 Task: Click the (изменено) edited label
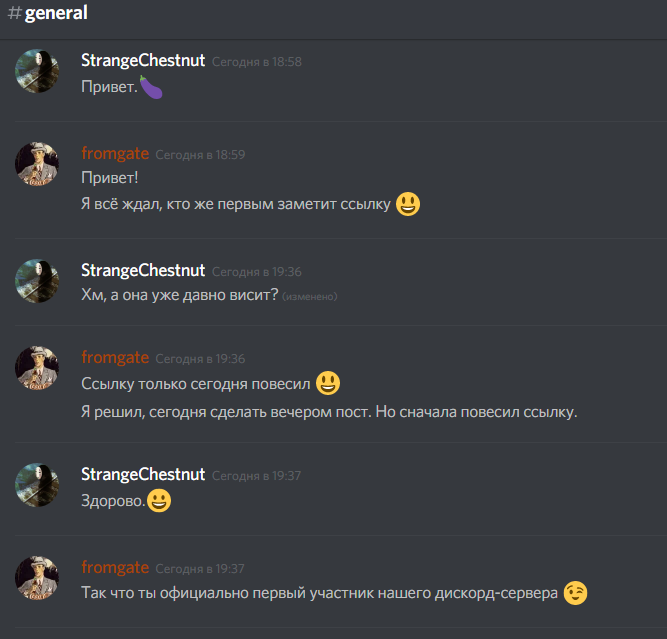pyautogui.click(x=310, y=297)
